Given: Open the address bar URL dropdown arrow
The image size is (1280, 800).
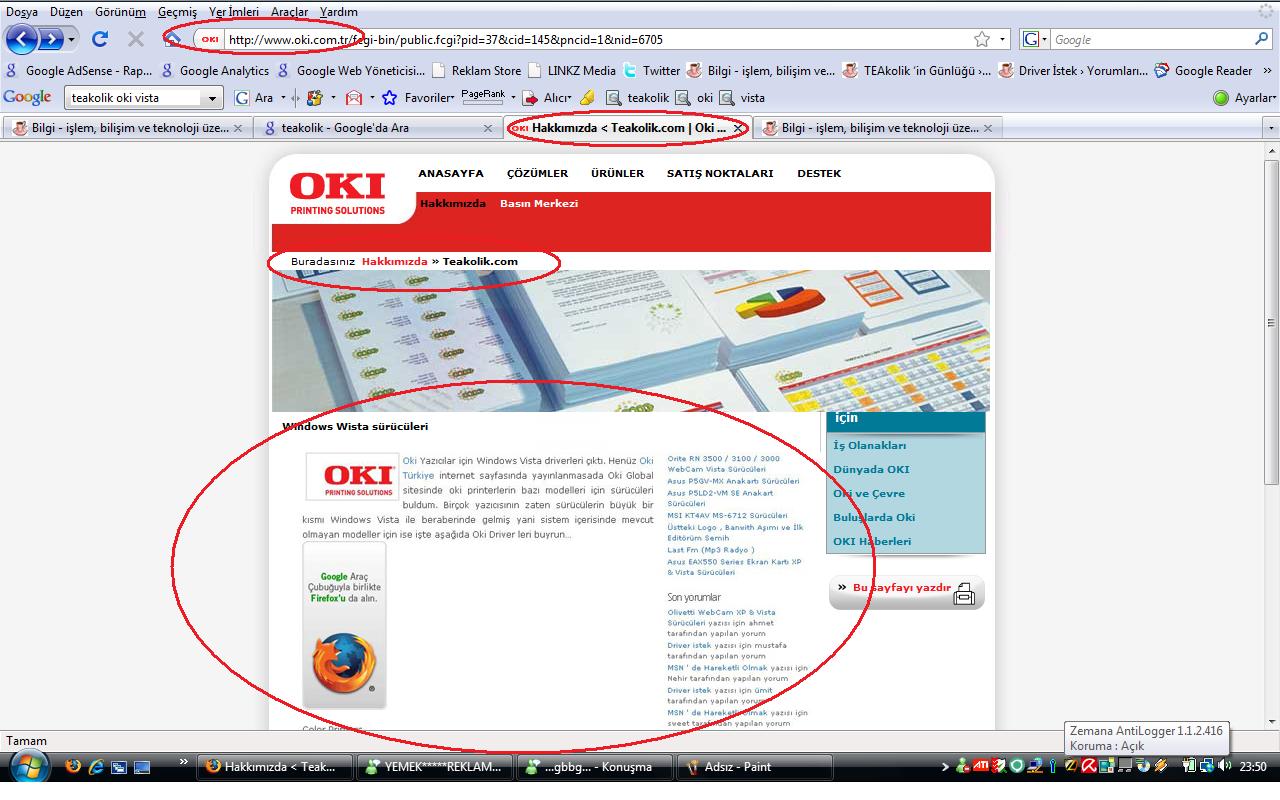Looking at the screenshot, I should coord(1004,40).
